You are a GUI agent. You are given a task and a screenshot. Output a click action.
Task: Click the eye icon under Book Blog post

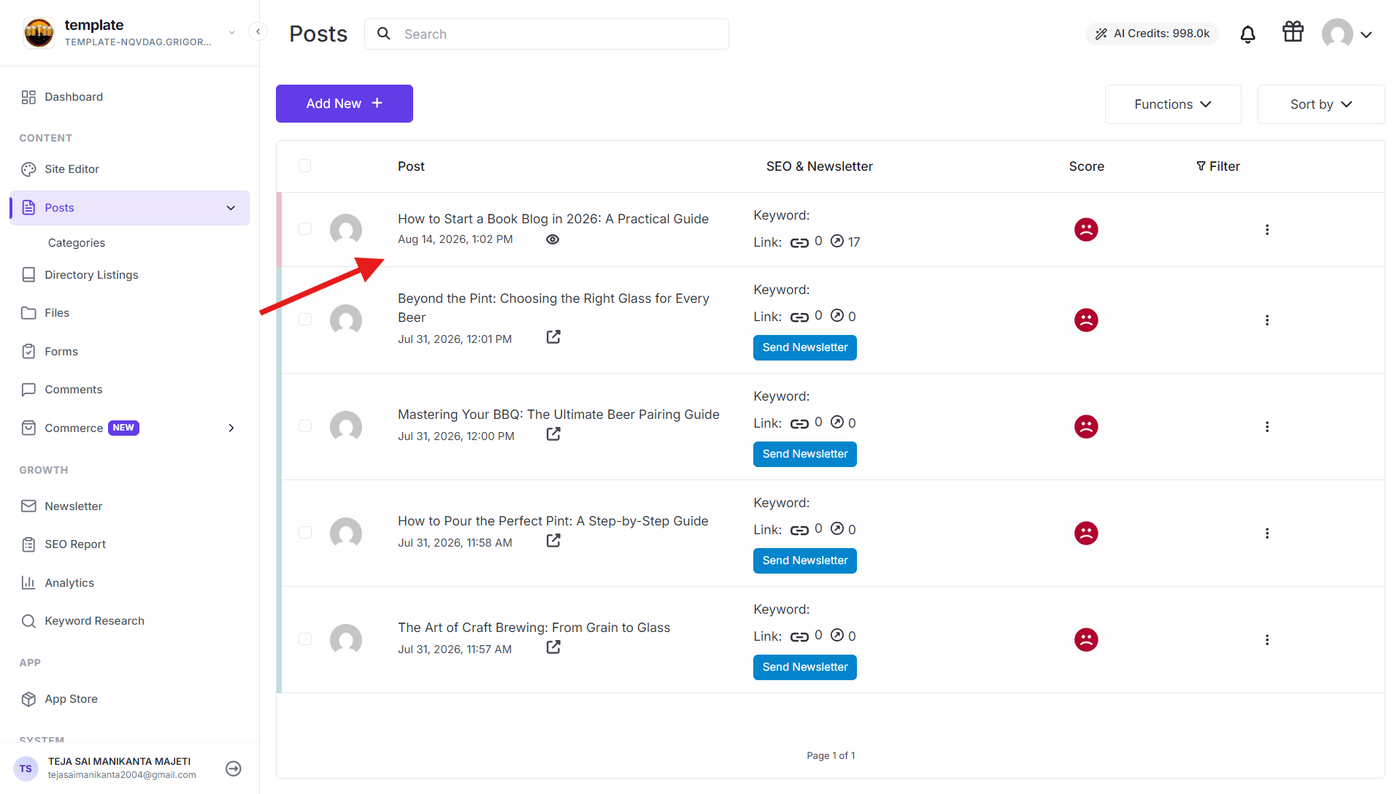coord(552,240)
